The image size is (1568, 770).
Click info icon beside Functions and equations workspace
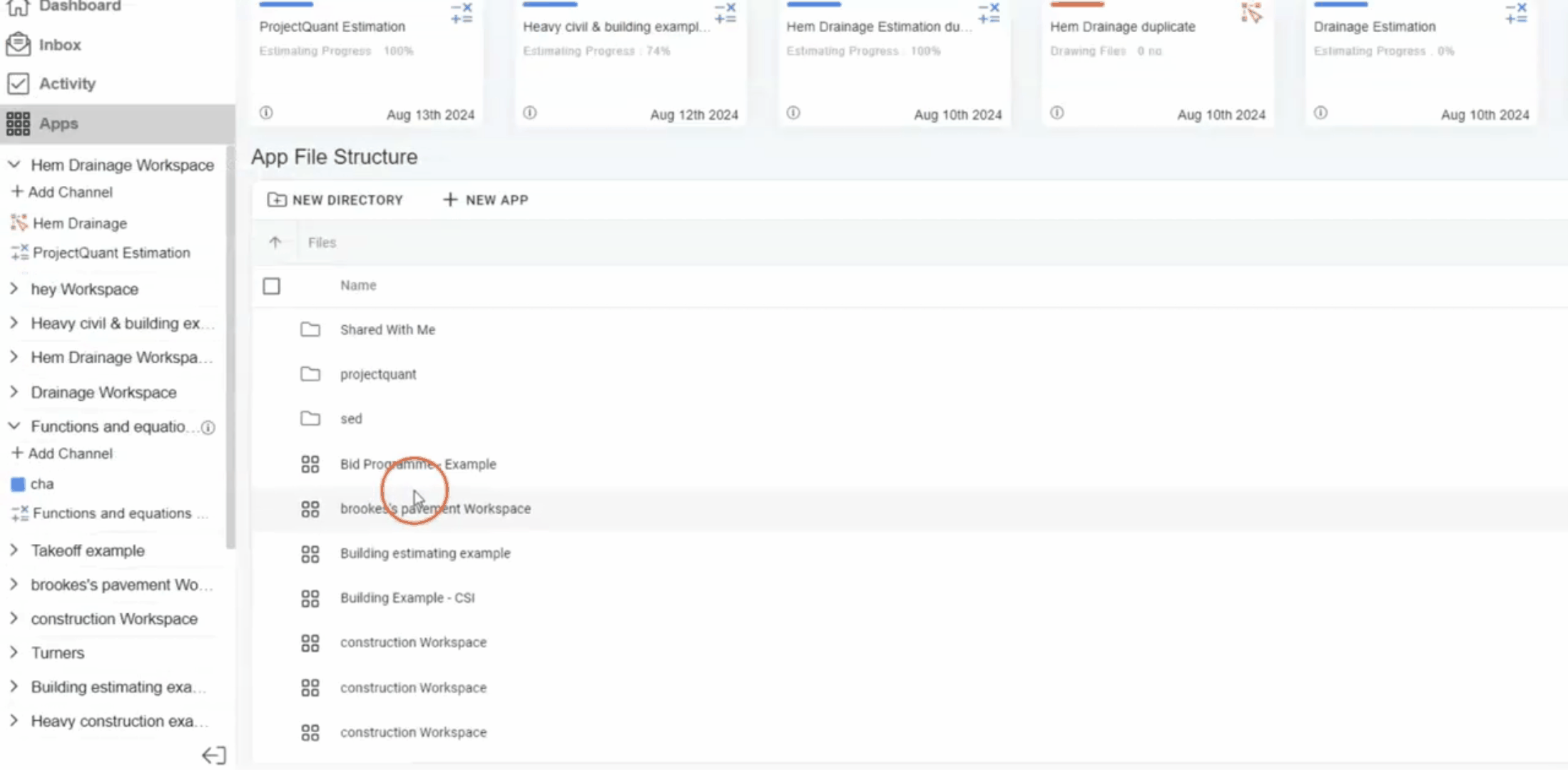pyautogui.click(x=208, y=427)
